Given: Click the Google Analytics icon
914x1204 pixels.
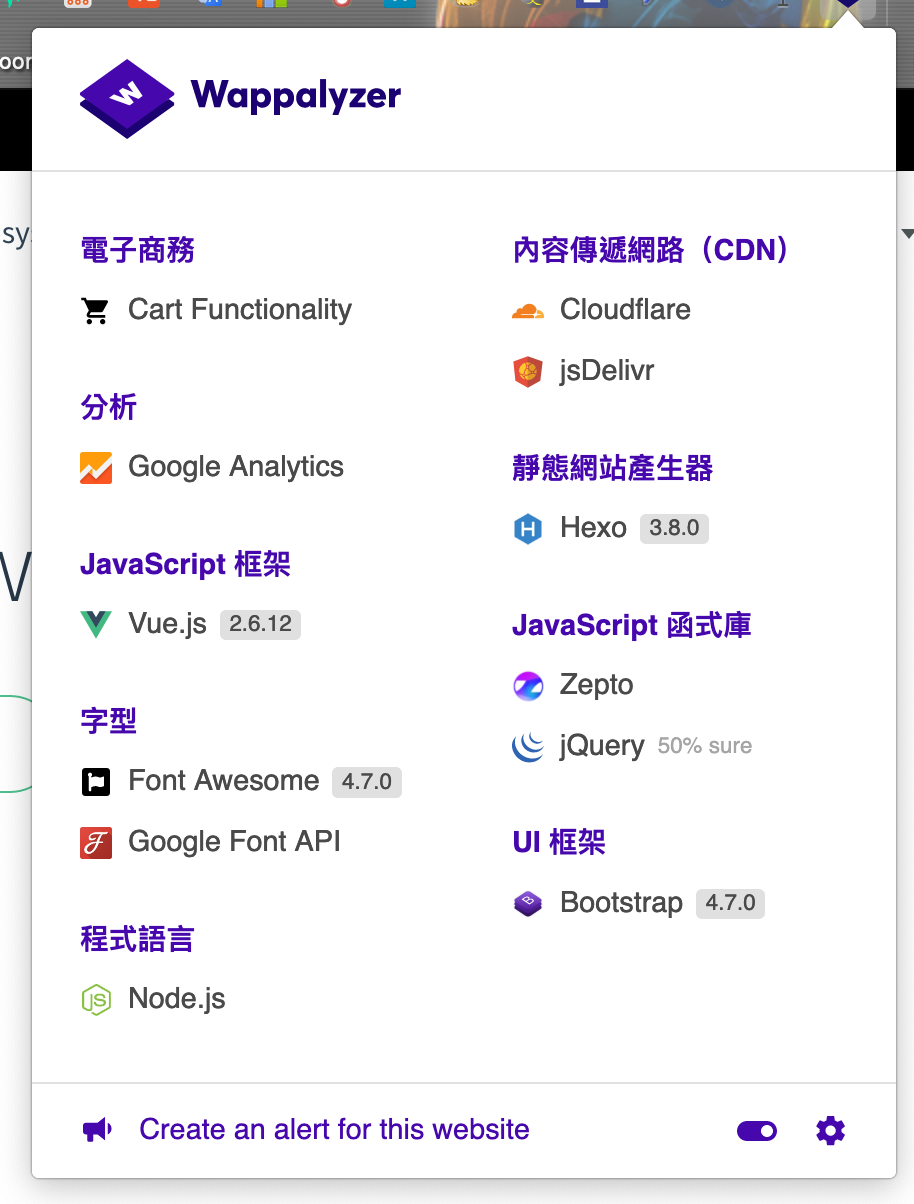Looking at the screenshot, I should [96, 467].
